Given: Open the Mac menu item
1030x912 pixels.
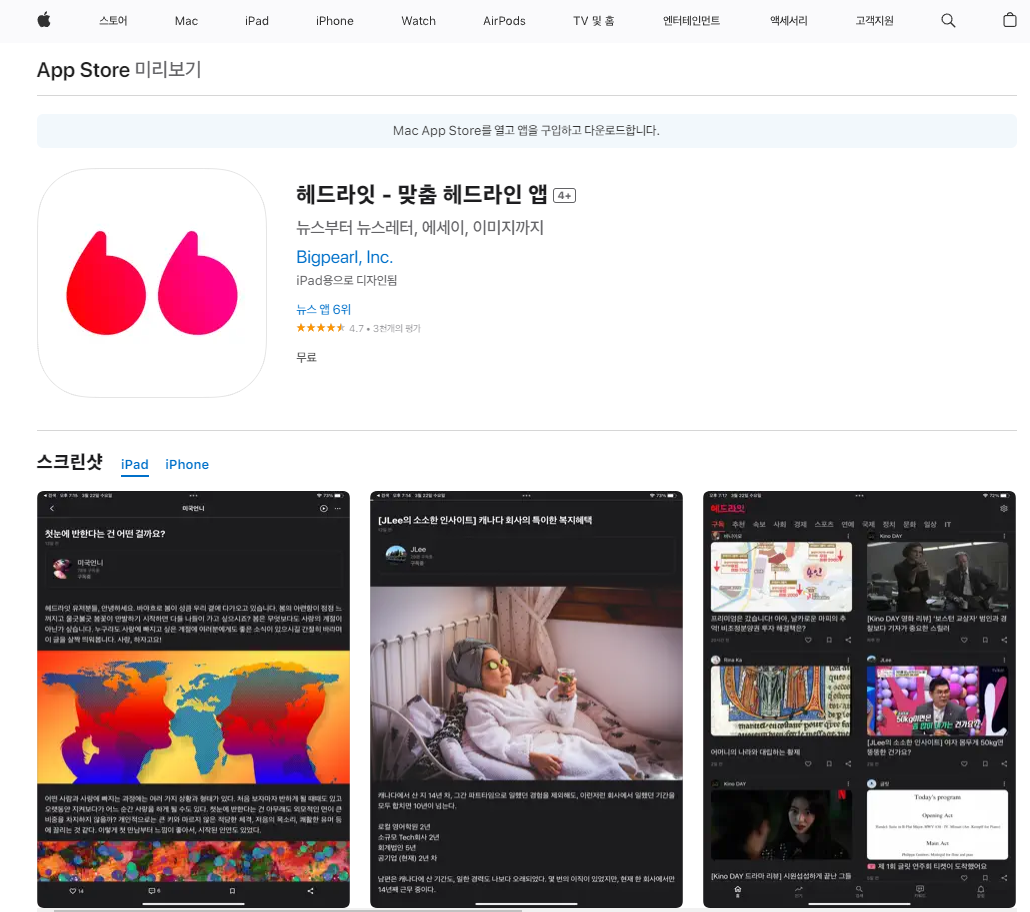Looking at the screenshot, I should pyautogui.click(x=186, y=21).
